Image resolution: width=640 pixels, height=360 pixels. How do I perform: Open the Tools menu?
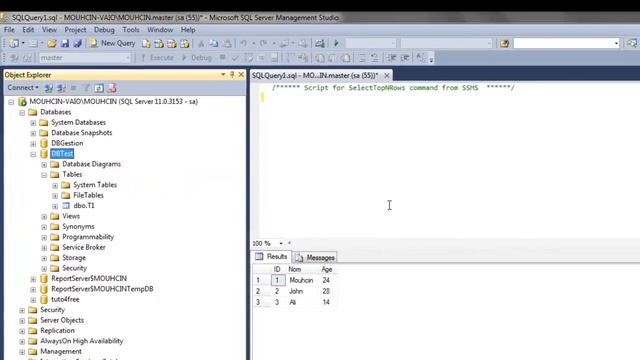point(131,30)
